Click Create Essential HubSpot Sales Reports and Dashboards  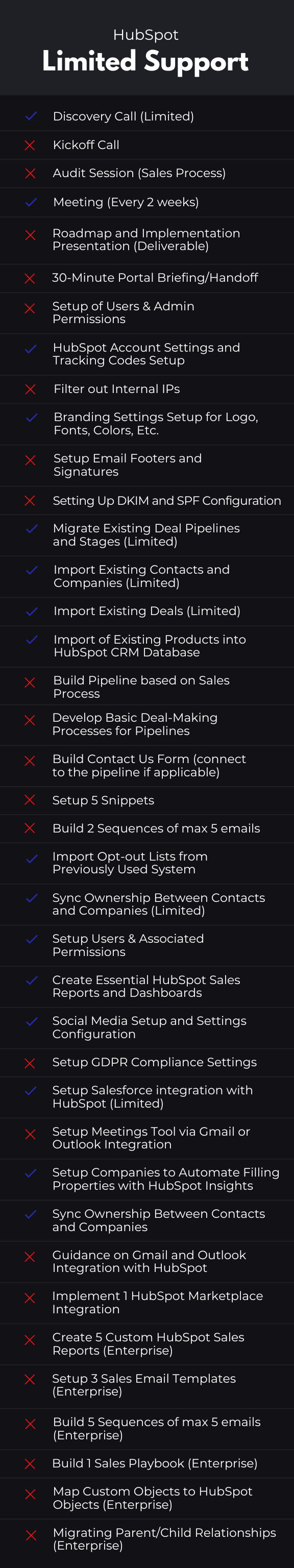(x=146, y=986)
